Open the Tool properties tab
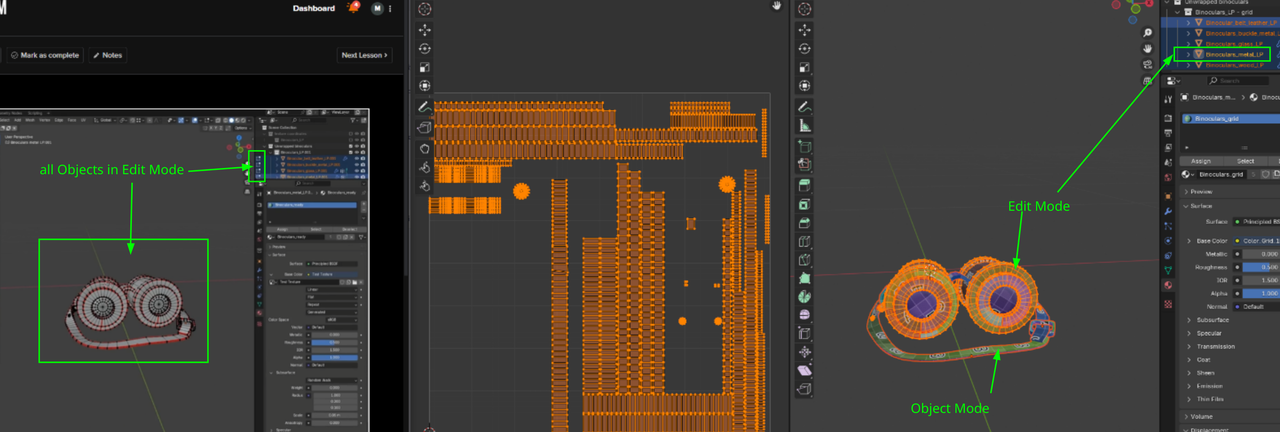This screenshot has width=1280, height=432. [1168, 98]
